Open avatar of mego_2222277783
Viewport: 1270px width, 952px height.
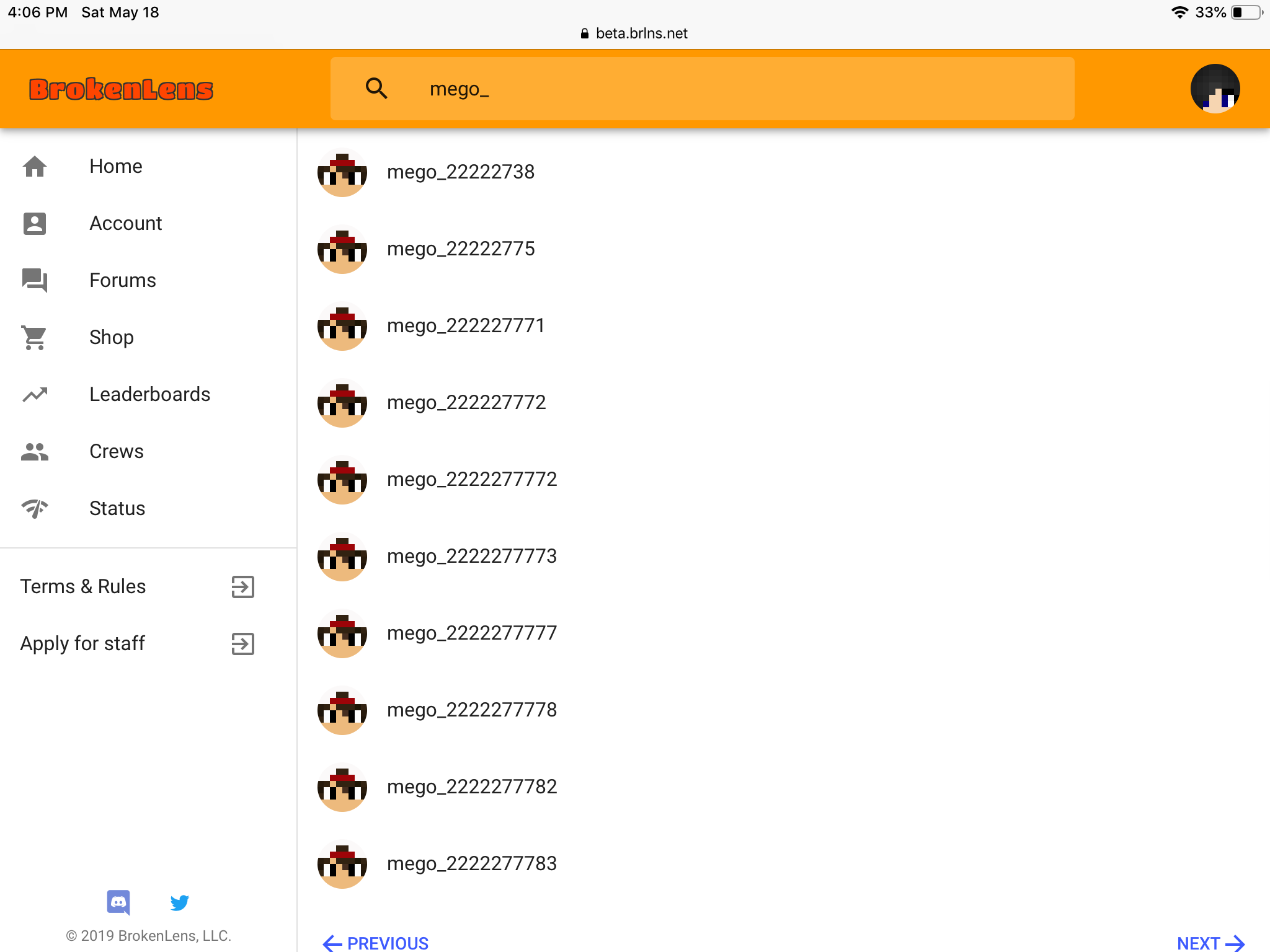342,863
